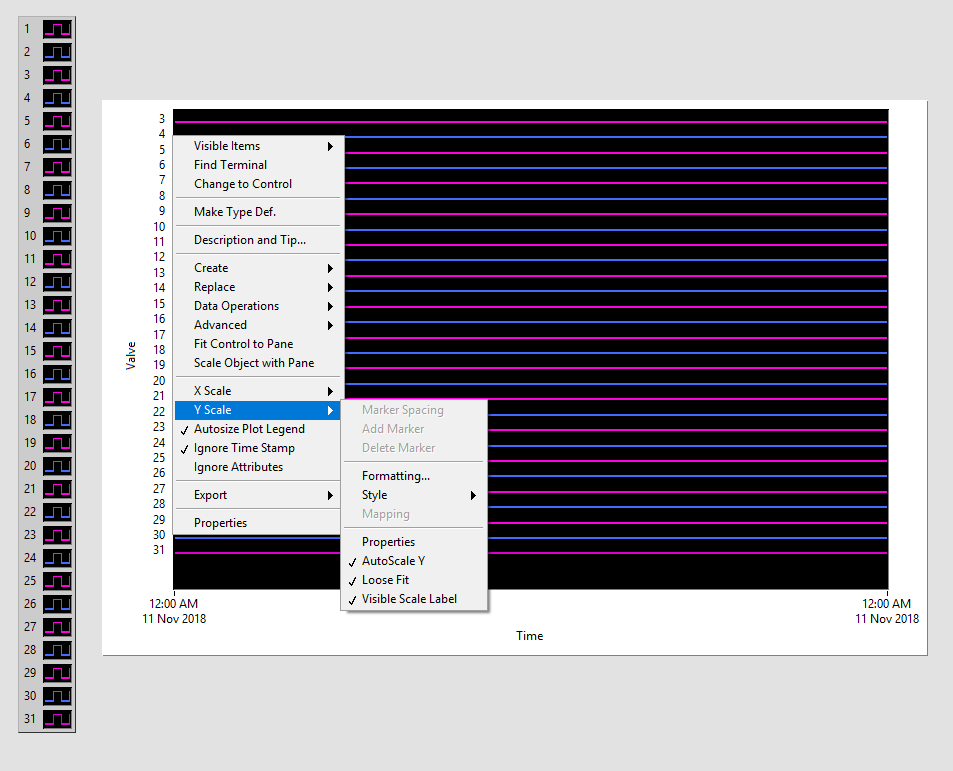Click the plot 3 legend waveform icon
Image resolution: width=953 pixels, height=771 pixels.
coord(57,75)
